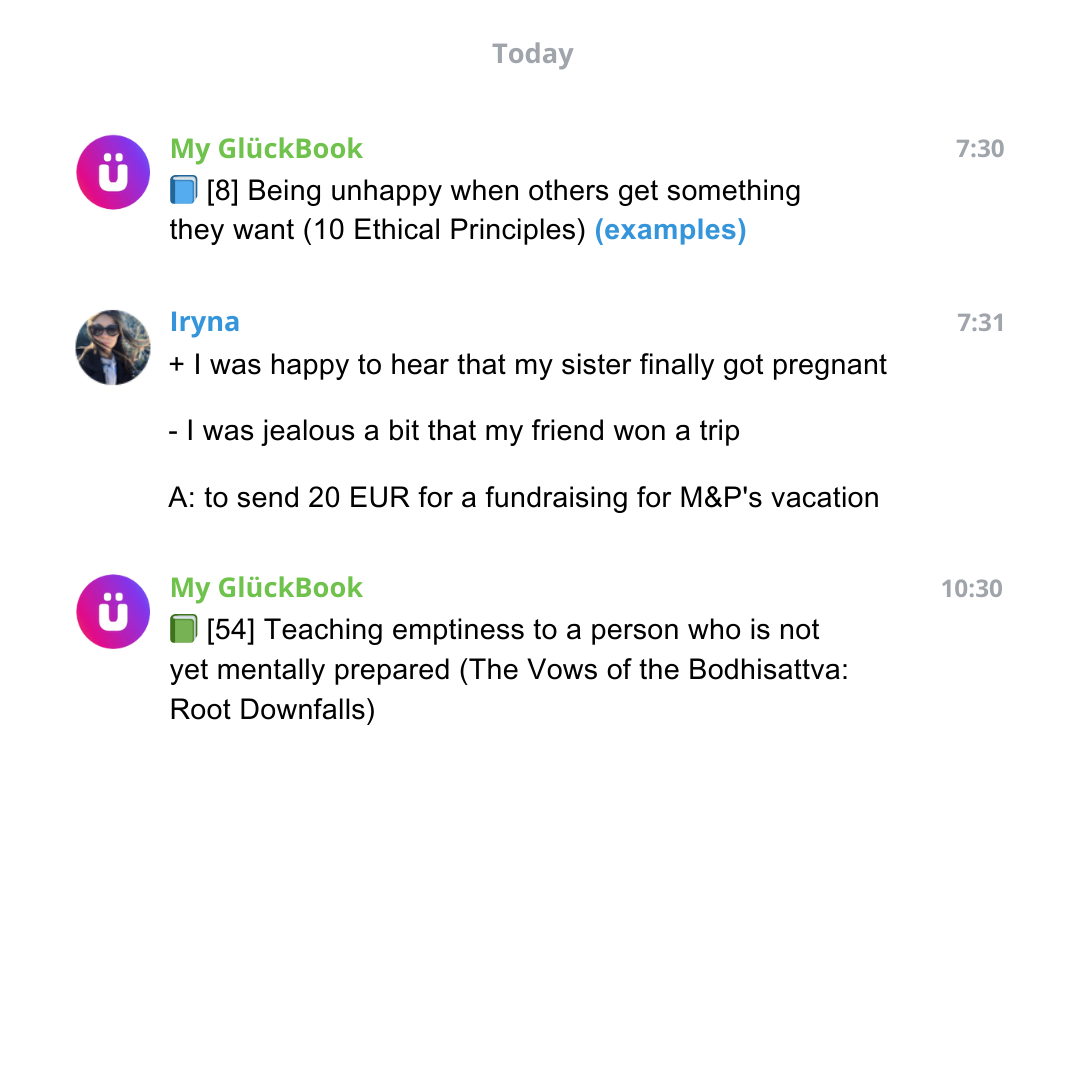Click the Today date header
The width and height of the screenshot is (1080, 1080).
(532, 54)
